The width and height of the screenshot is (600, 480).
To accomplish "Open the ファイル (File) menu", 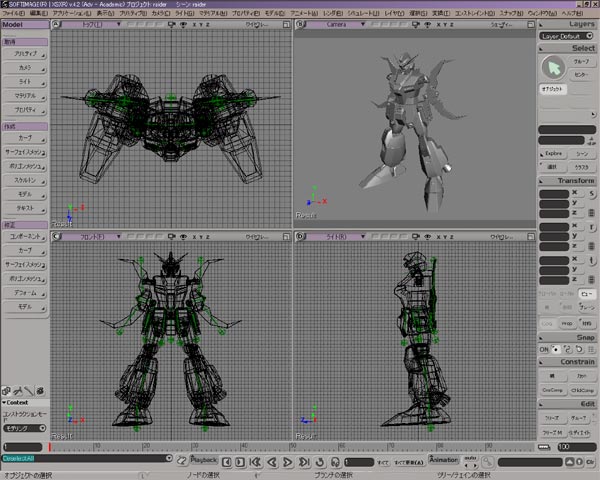I will tap(13, 13).
